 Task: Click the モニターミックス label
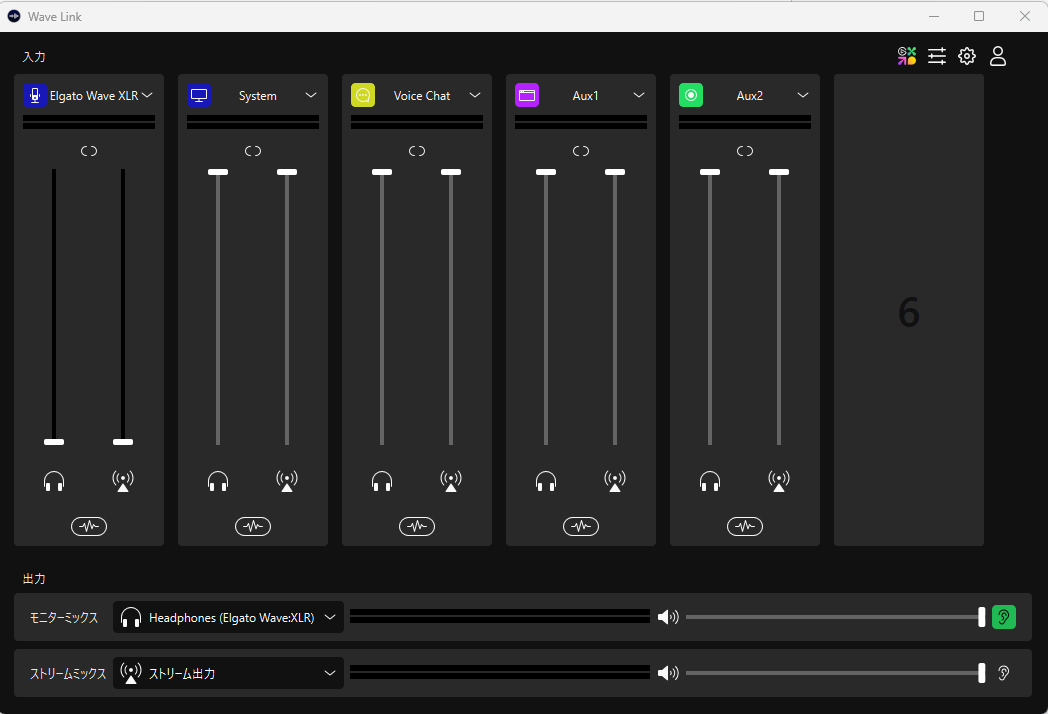point(63,617)
